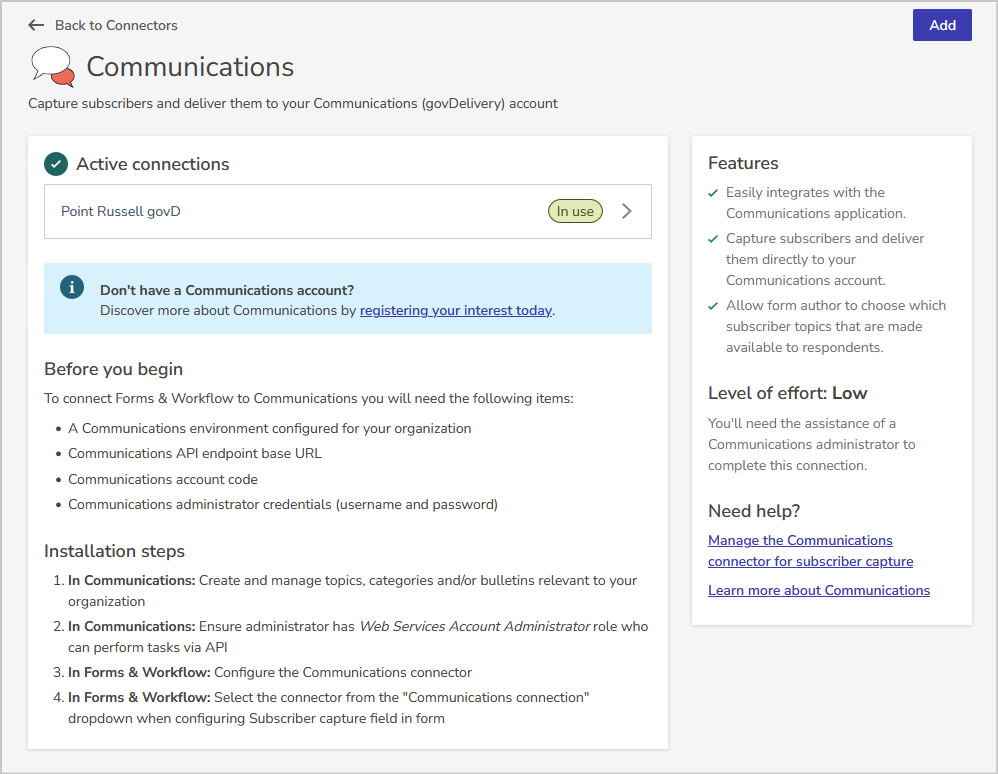Image resolution: width=998 pixels, height=774 pixels.
Task: Click step 3 Configure the Communications connector
Action: (x=270, y=672)
